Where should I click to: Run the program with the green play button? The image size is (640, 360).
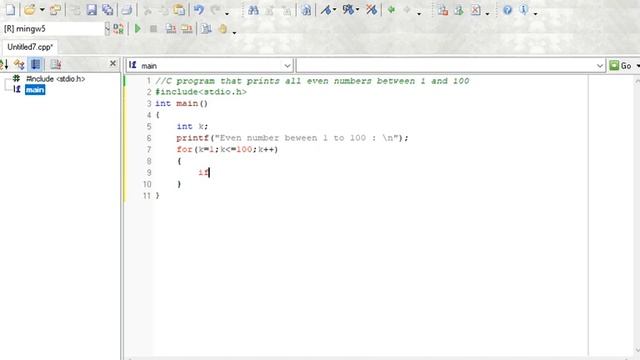point(138,29)
